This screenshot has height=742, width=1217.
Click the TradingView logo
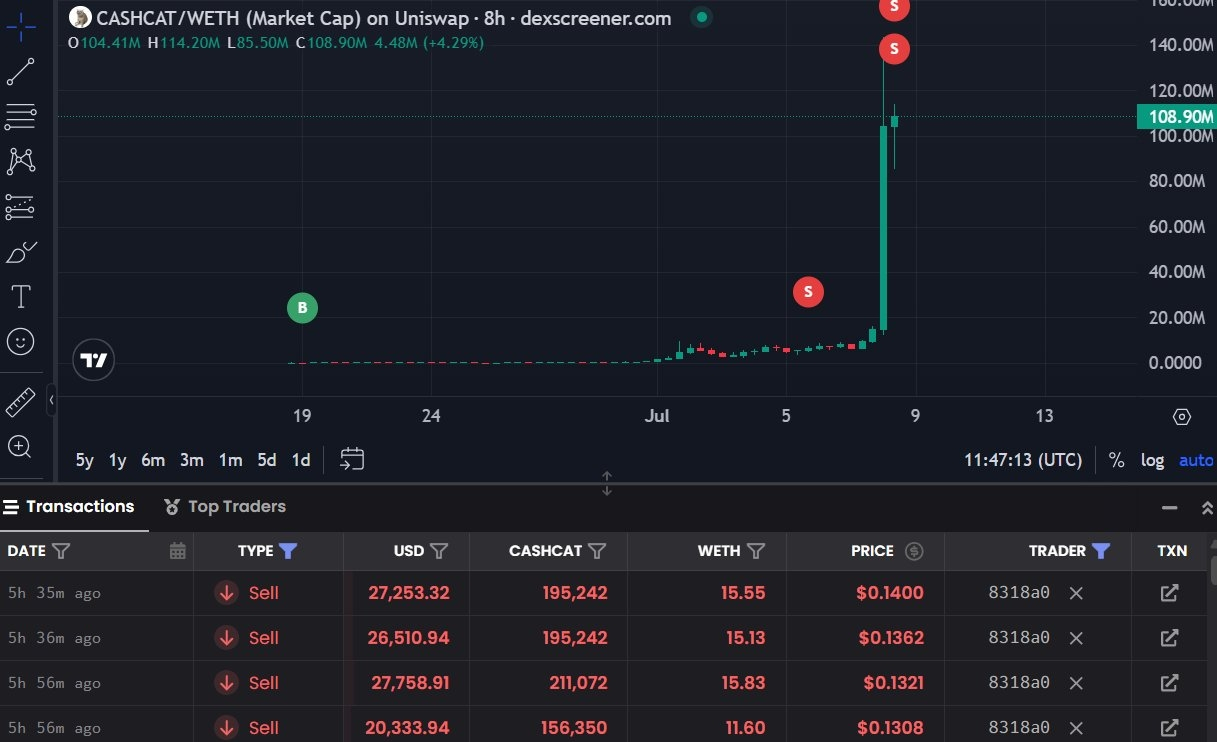(94, 360)
